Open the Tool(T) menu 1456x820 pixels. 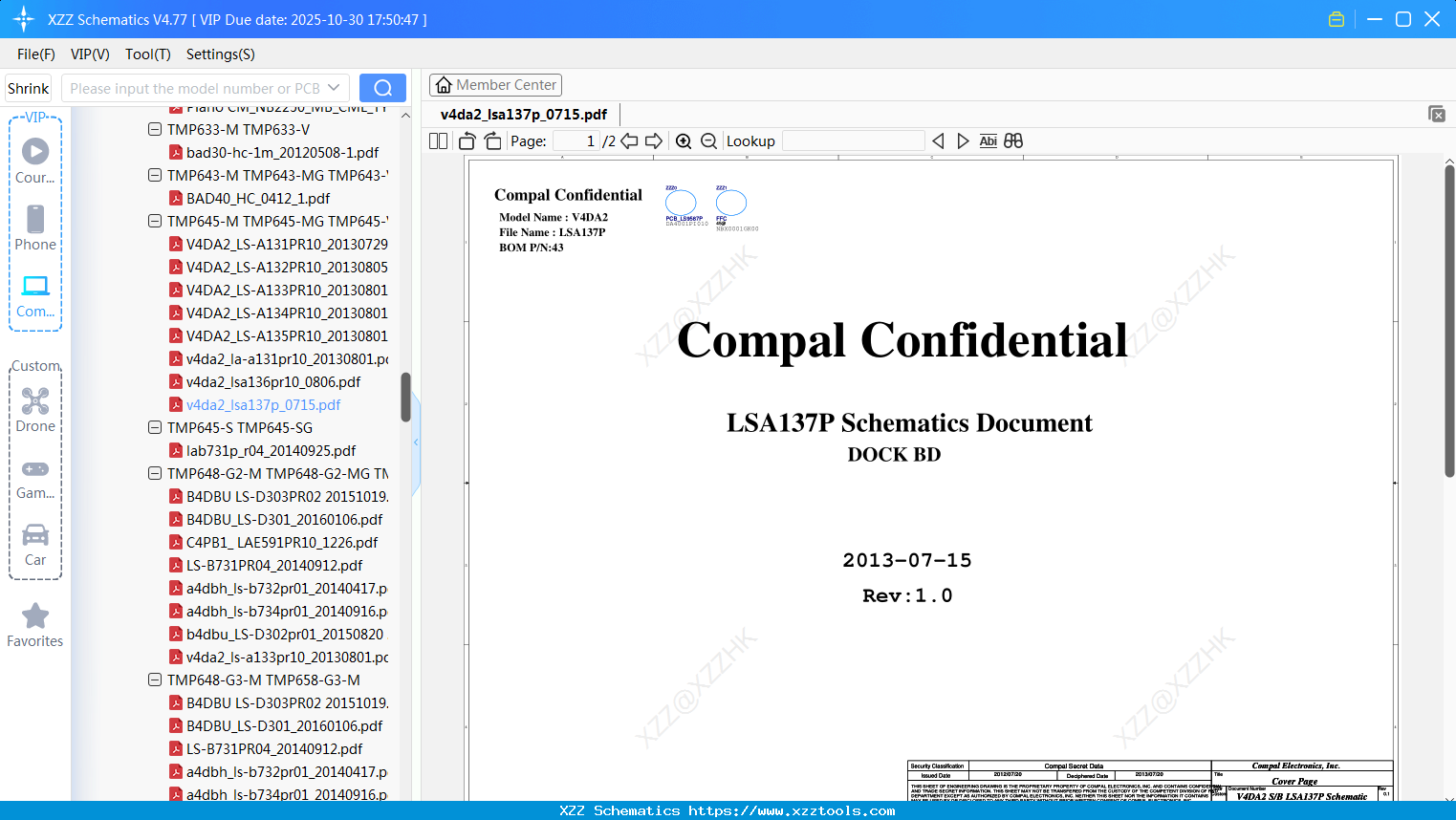(x=148, y=54)
